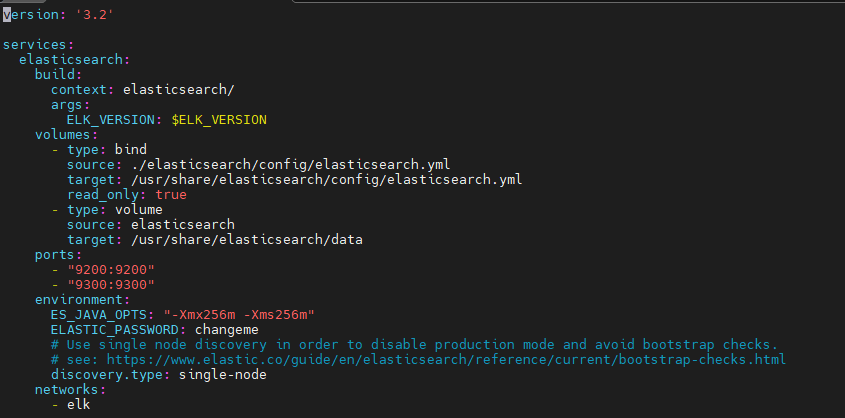Click 'context: elasticsearch/' line
The width and height of the screenshot is (845, 418).
pos(143,90)
